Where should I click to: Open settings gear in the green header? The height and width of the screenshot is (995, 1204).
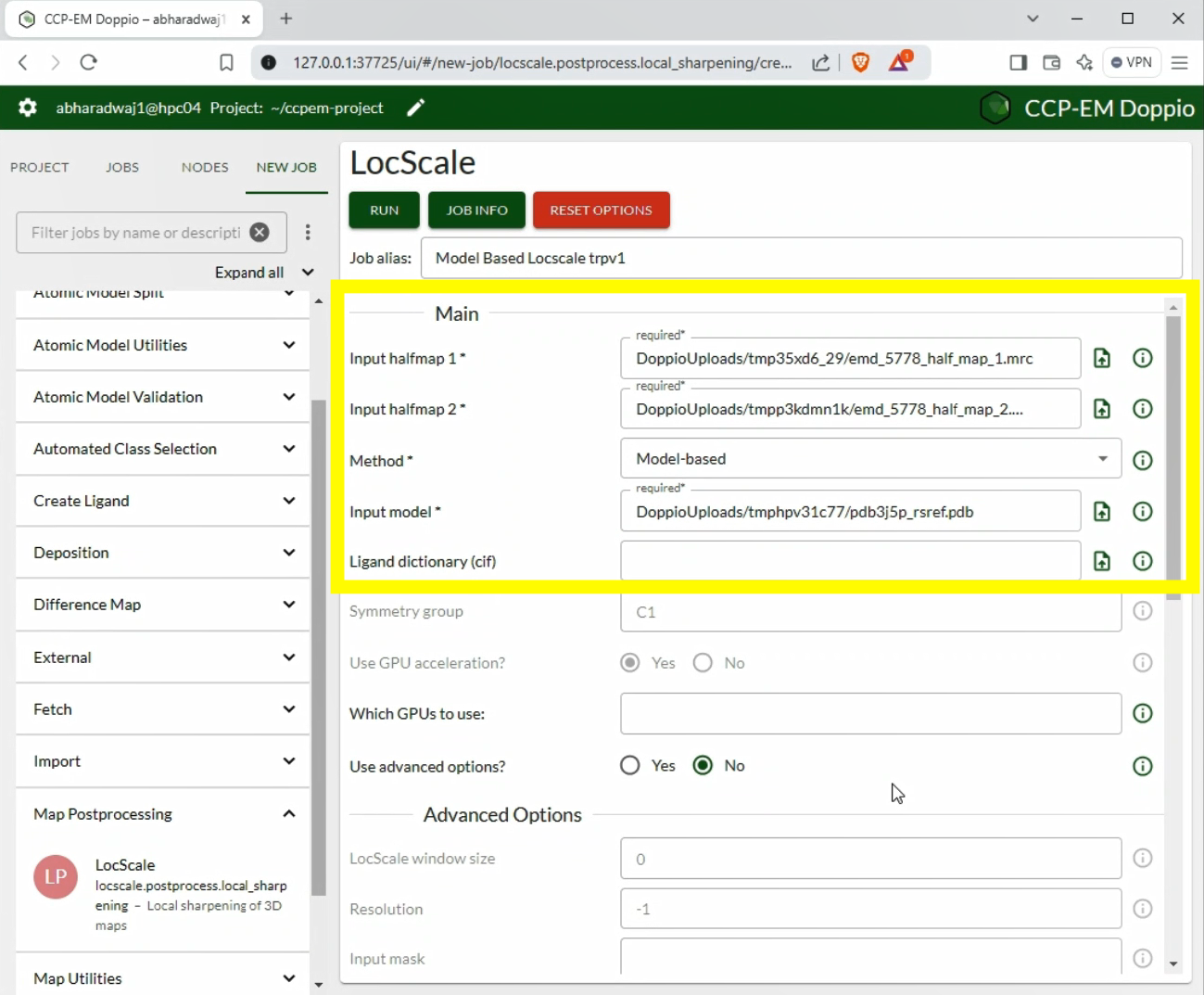click(28, 108)
